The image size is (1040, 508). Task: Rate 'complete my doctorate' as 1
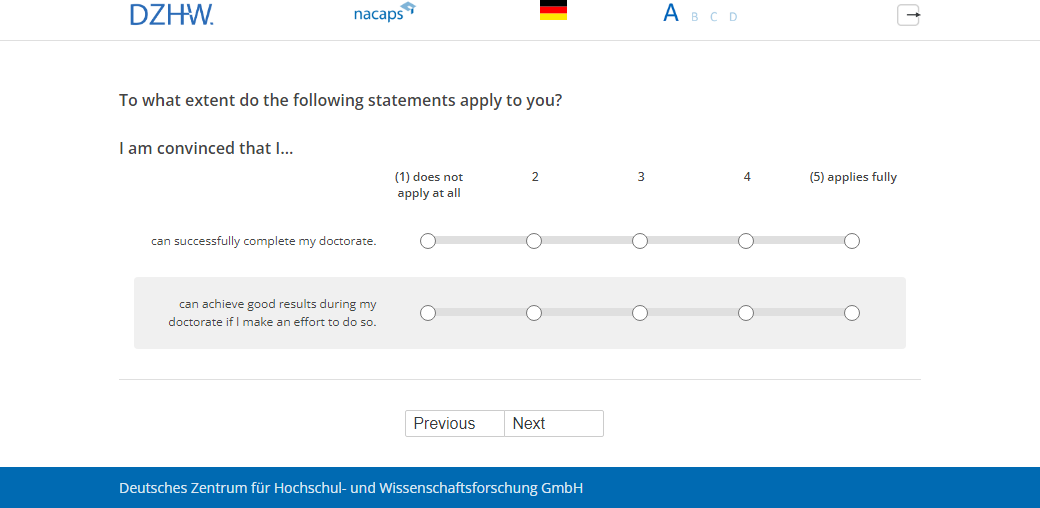(x=428, y=241)
